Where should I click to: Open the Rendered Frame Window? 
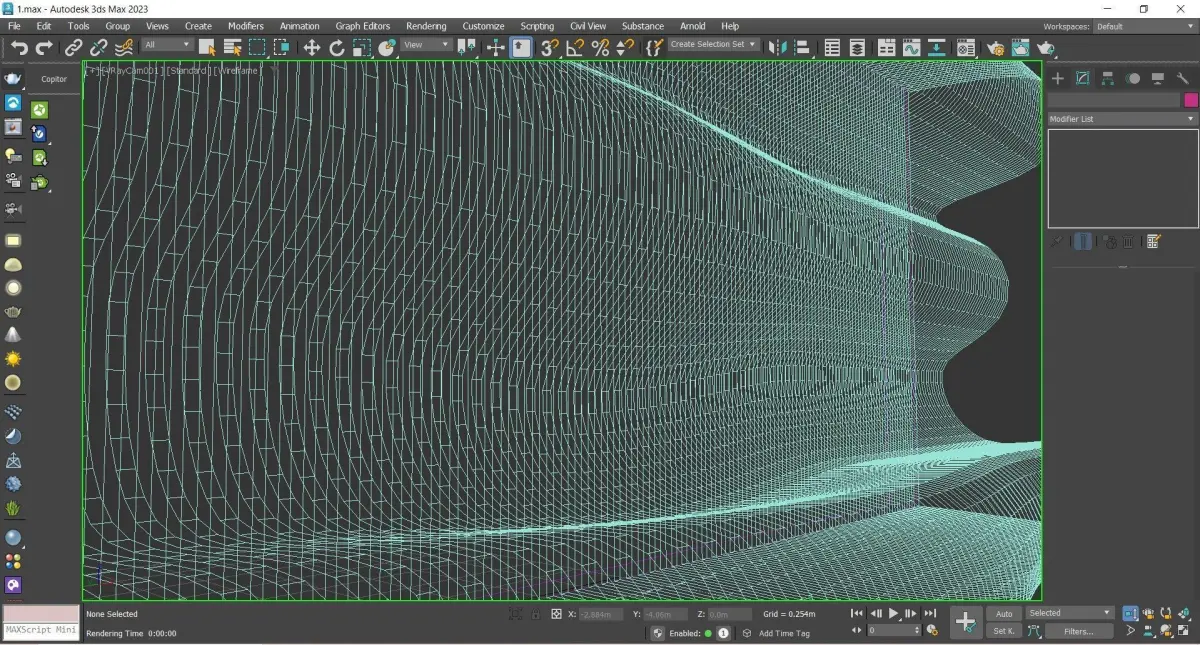1020,47
